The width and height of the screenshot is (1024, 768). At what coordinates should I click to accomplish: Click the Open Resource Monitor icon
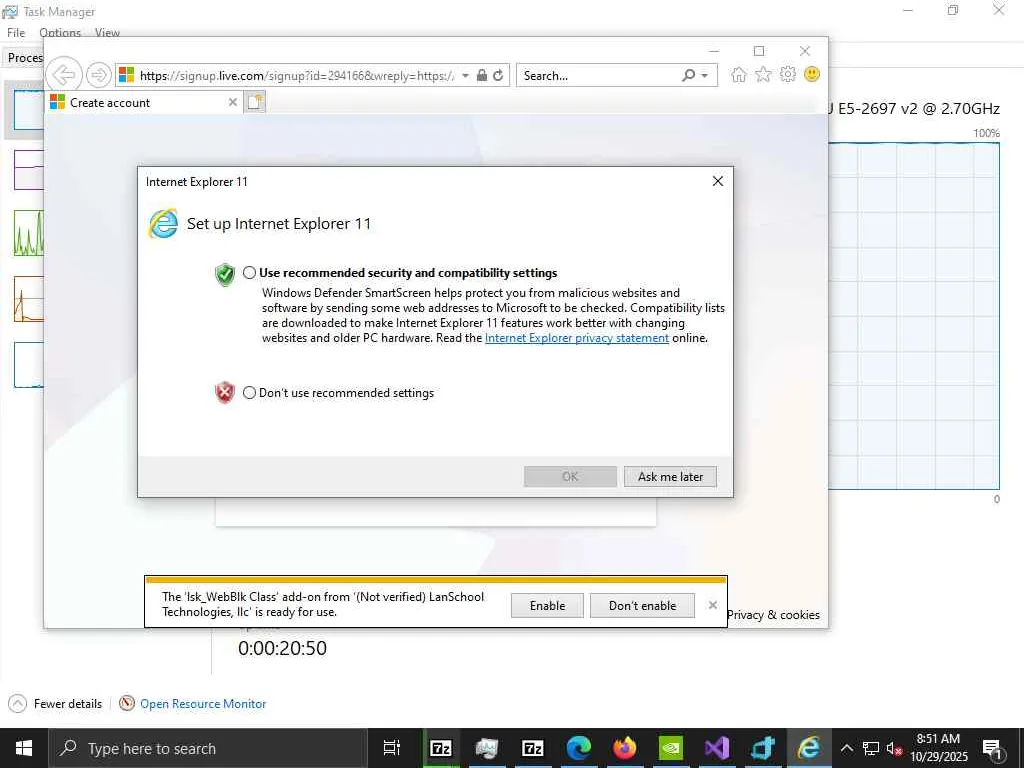click(x=127, y=703)
